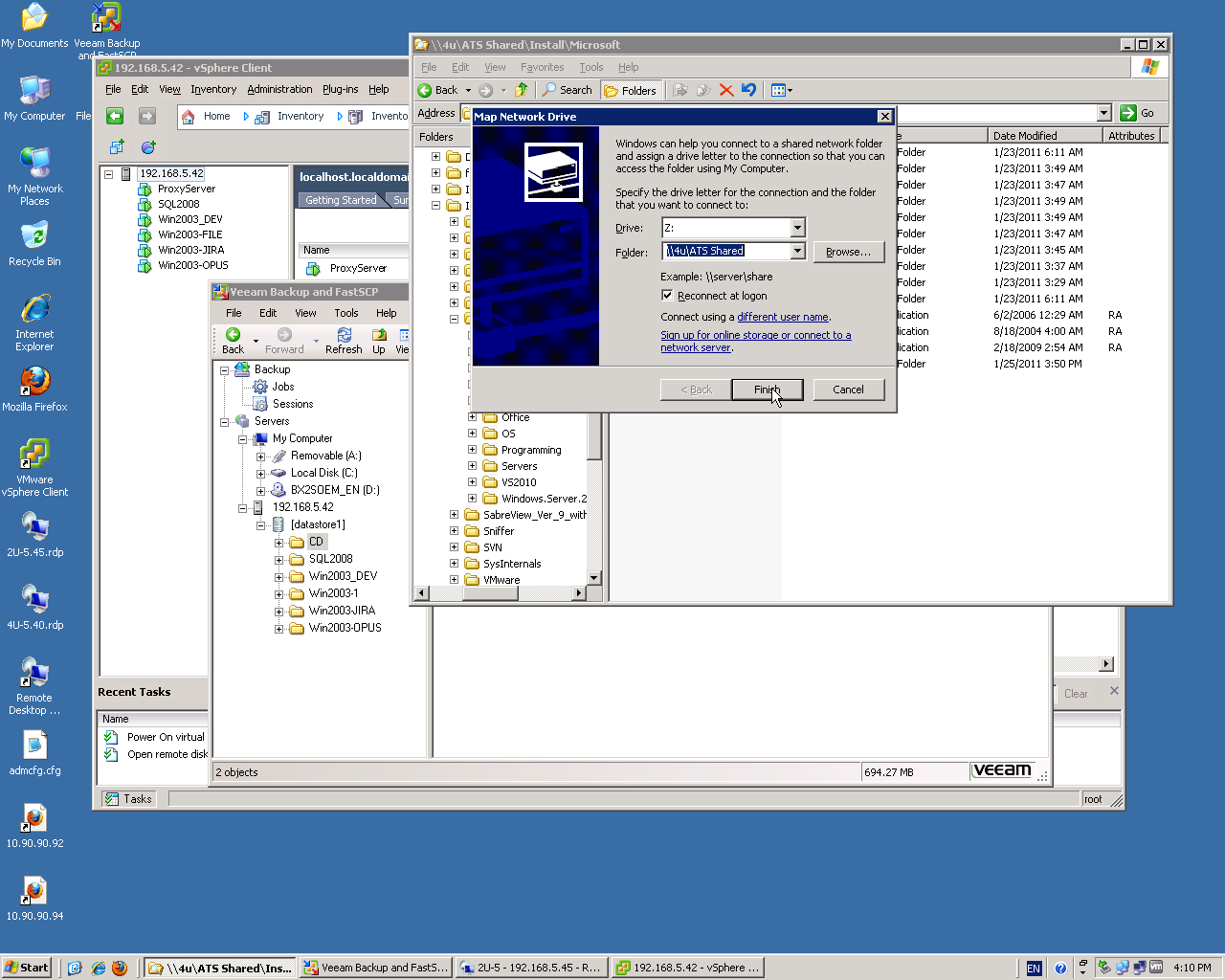This screenshot has width=1225, height=980.
Task: Click the Home icon in vSphere navigation bar
Action: (189, 116)
